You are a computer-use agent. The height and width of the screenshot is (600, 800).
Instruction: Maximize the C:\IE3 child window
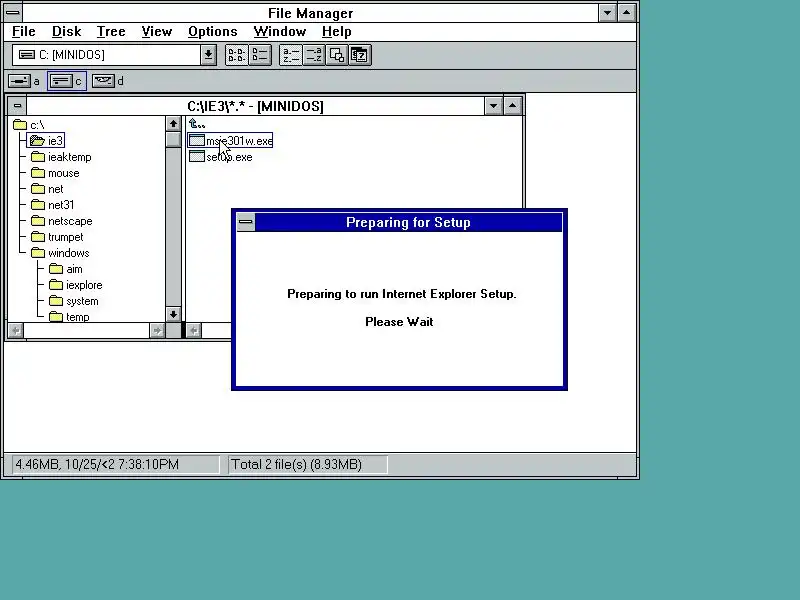pos(512,106)
